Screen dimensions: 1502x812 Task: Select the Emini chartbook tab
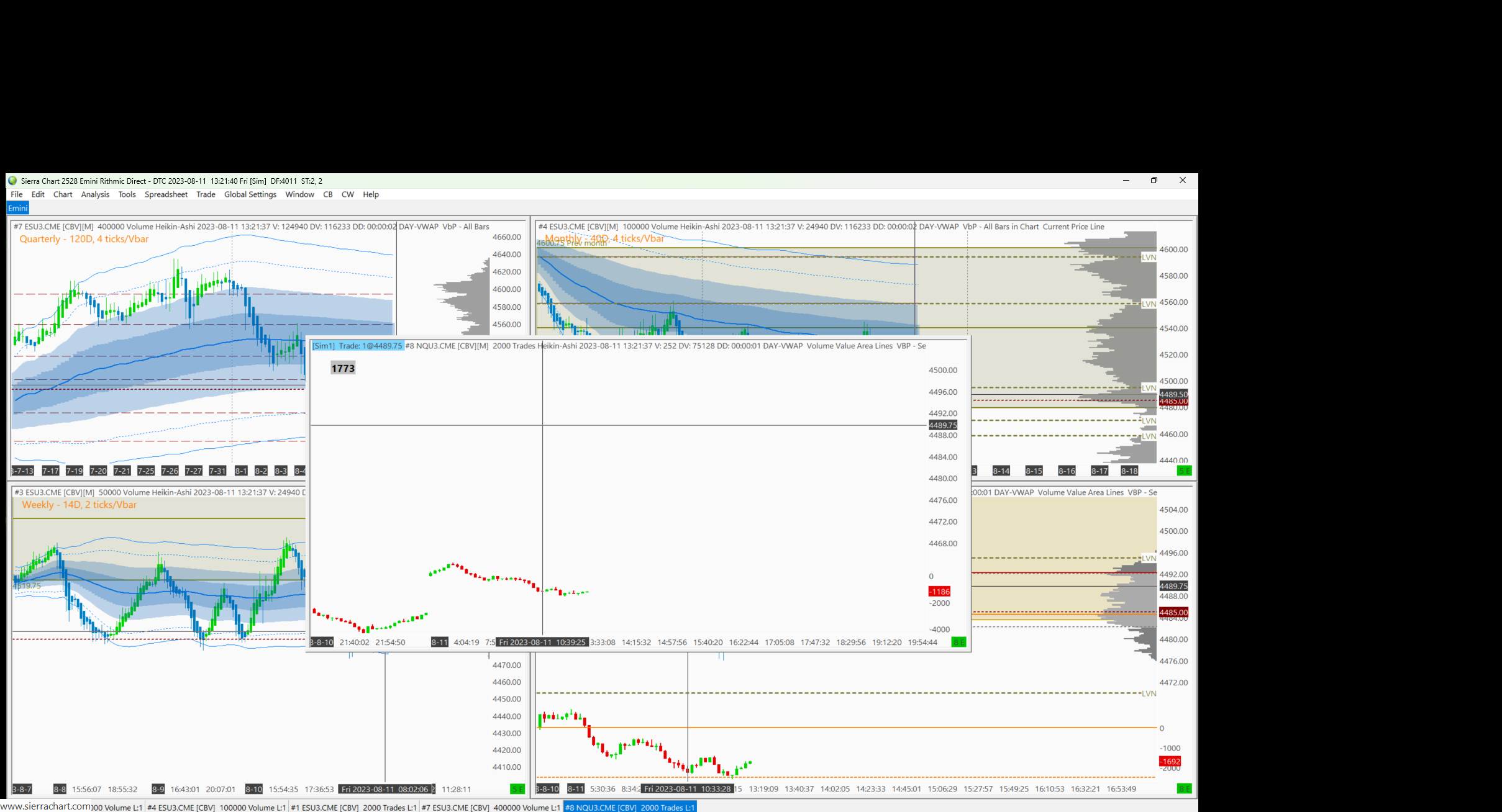click(x=18, y=208)
